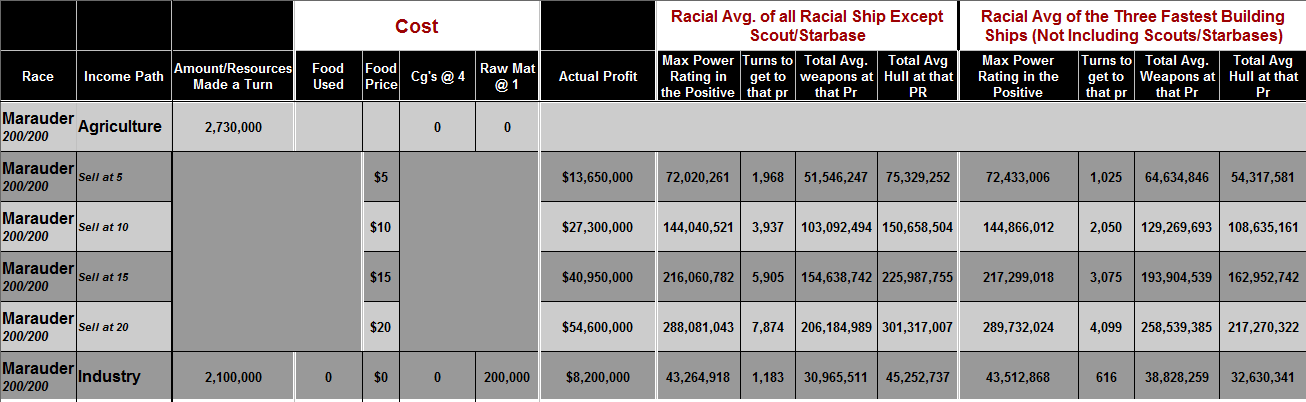Select the $15 food price cell
Viewport: 1306px width, 402px height.
pyautogui.click(x=380, y=277)
